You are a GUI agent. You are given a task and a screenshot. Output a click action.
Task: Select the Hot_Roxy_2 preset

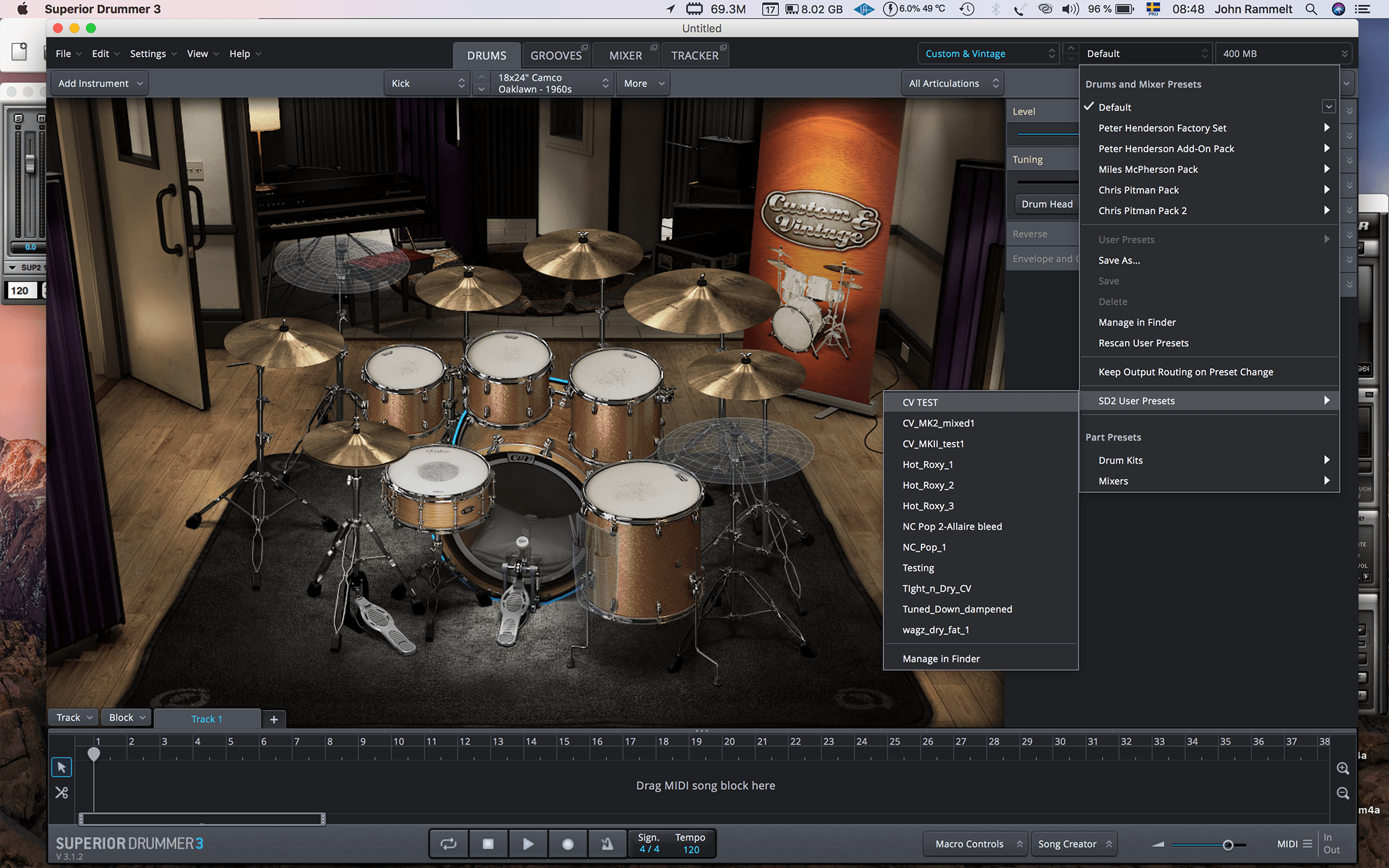pyautogui.click(x=928, y=485)
